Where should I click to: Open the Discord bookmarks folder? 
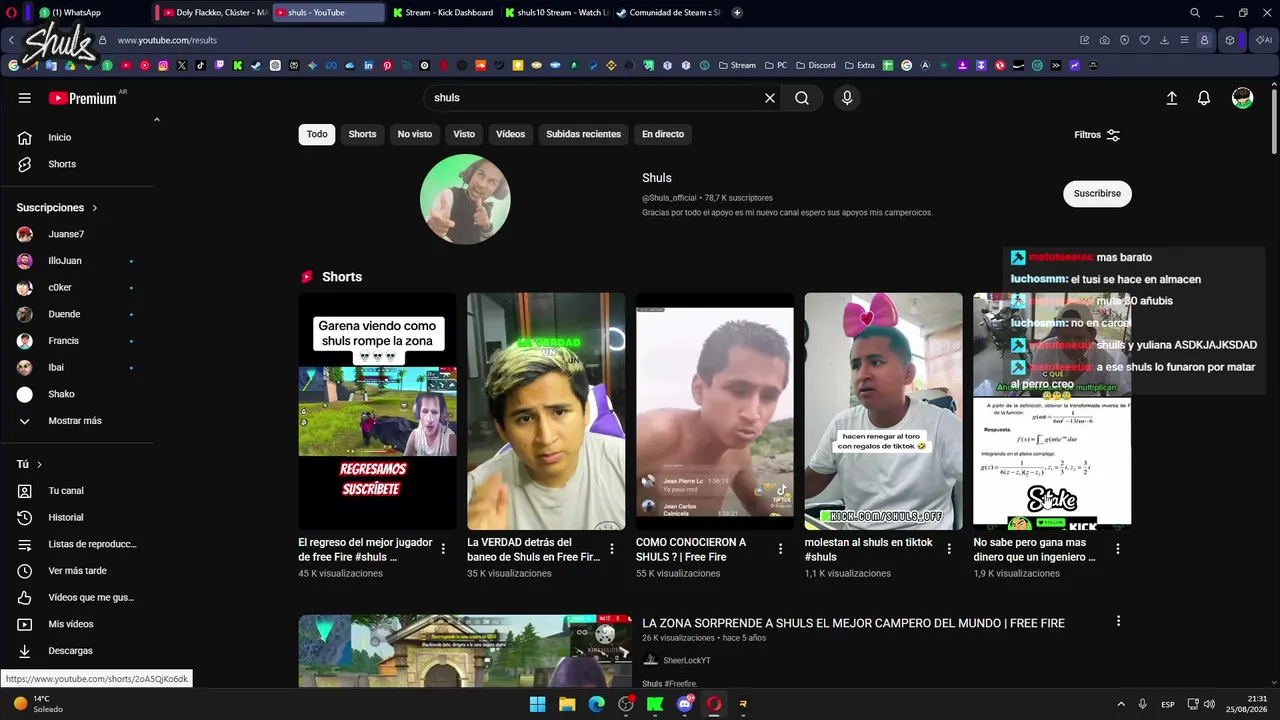pyautogui.click(x=815, y=65)
